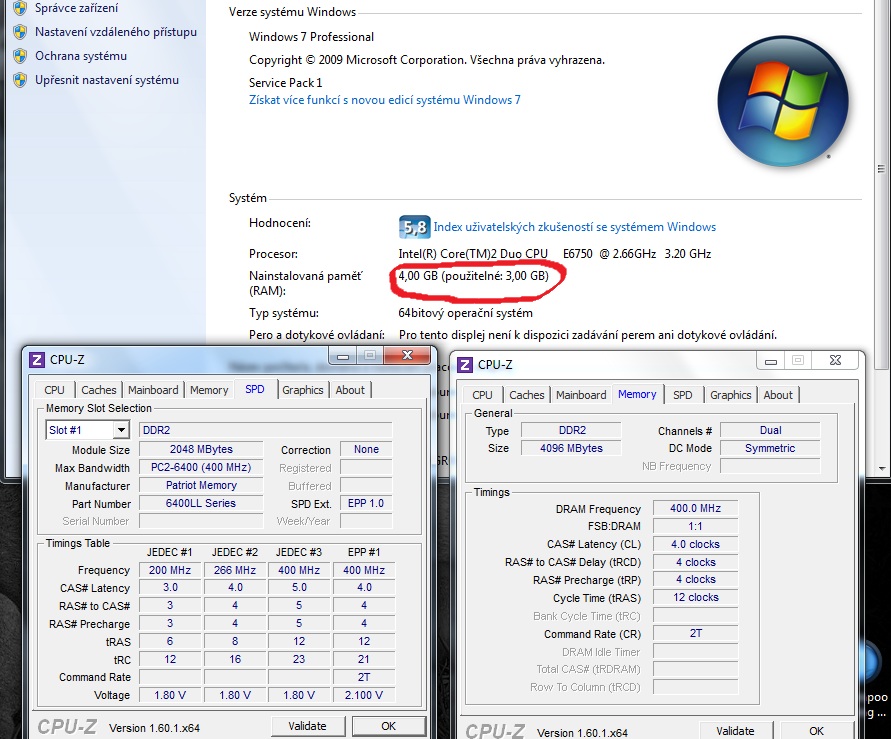
Task: Click RAM text 4,00 GB (použitelné: 3,00 GB)
Action: 473,276
